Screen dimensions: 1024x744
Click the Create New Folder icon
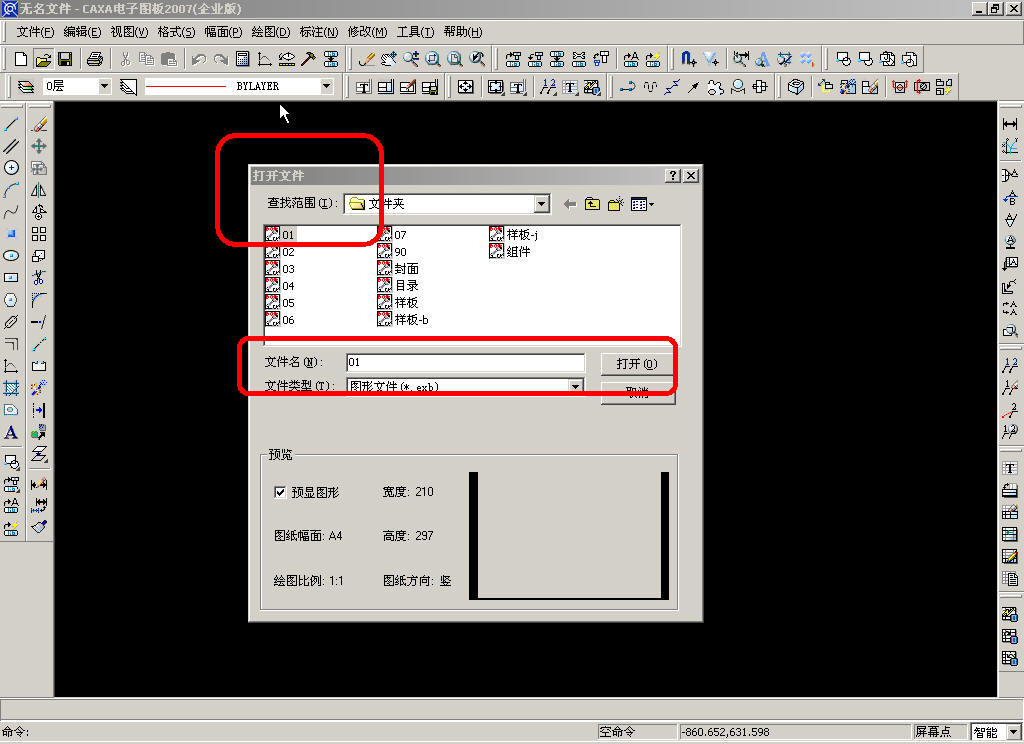615,204
